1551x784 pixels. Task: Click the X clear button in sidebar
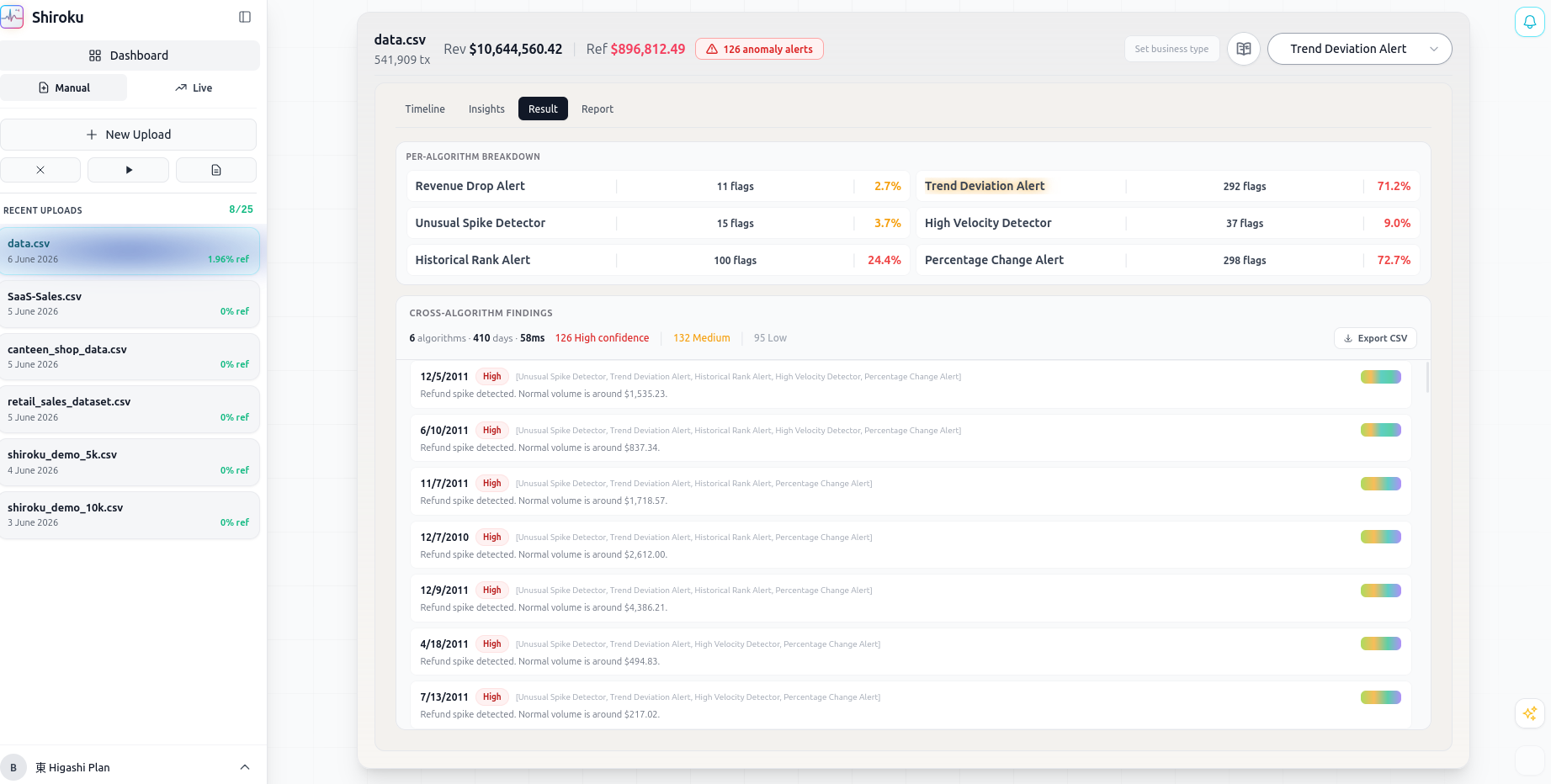[40, 170]
